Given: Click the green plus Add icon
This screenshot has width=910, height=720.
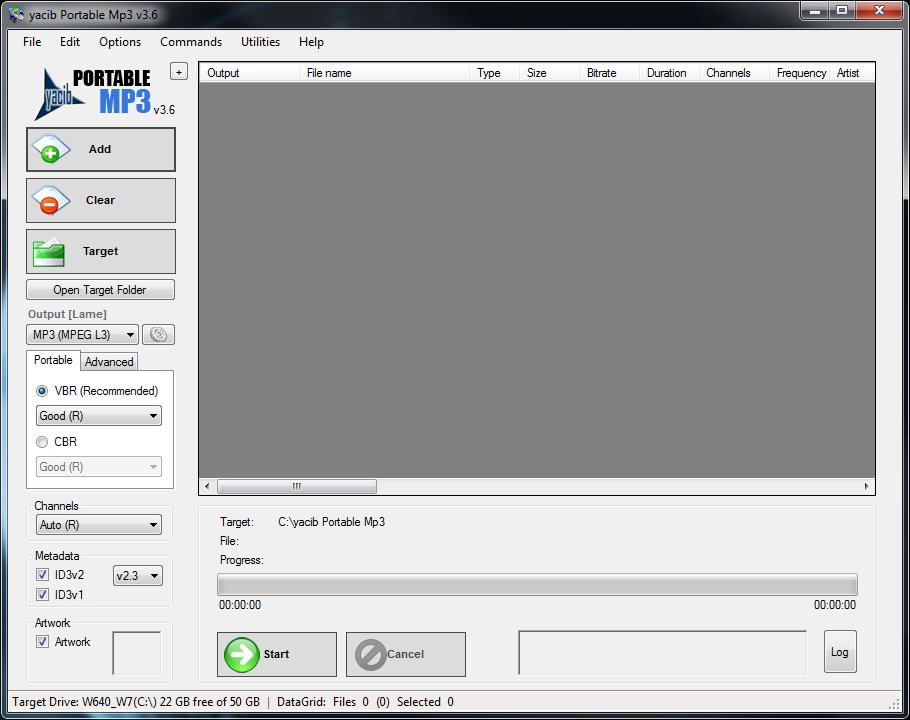Looking at the screenshot, I should click(51, 149).
